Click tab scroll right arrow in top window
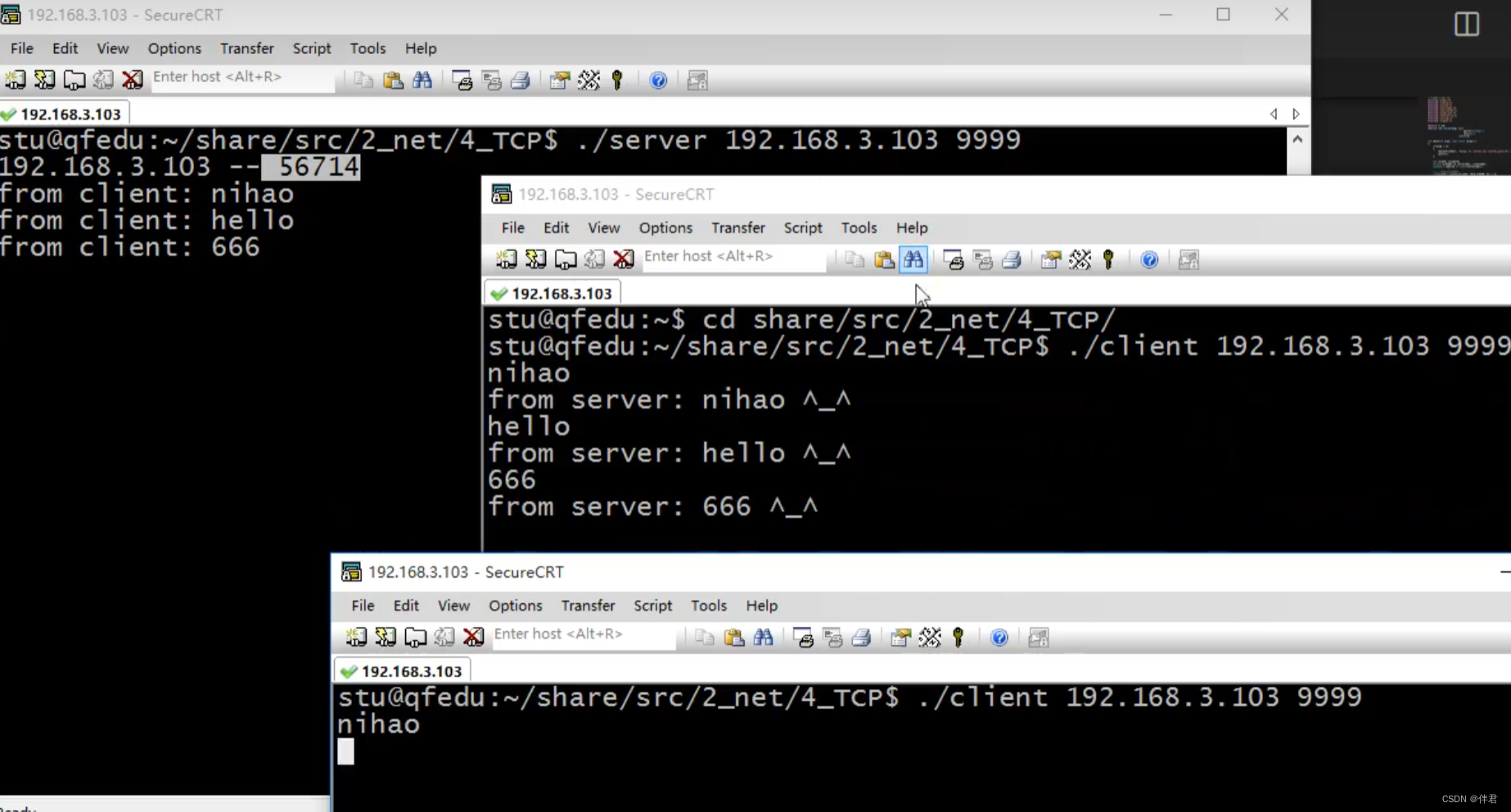The image size is (1511, 812). [x=1296, y=114]
